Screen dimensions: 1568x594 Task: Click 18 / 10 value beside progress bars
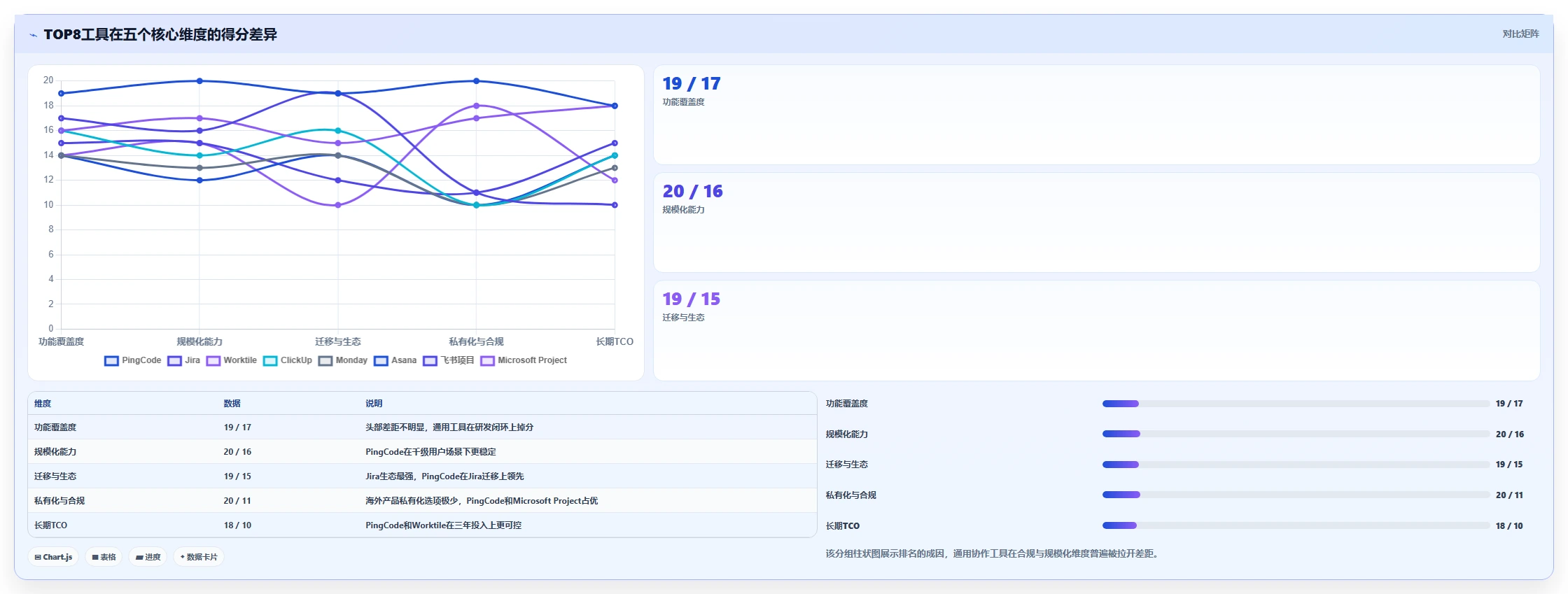1509,525
